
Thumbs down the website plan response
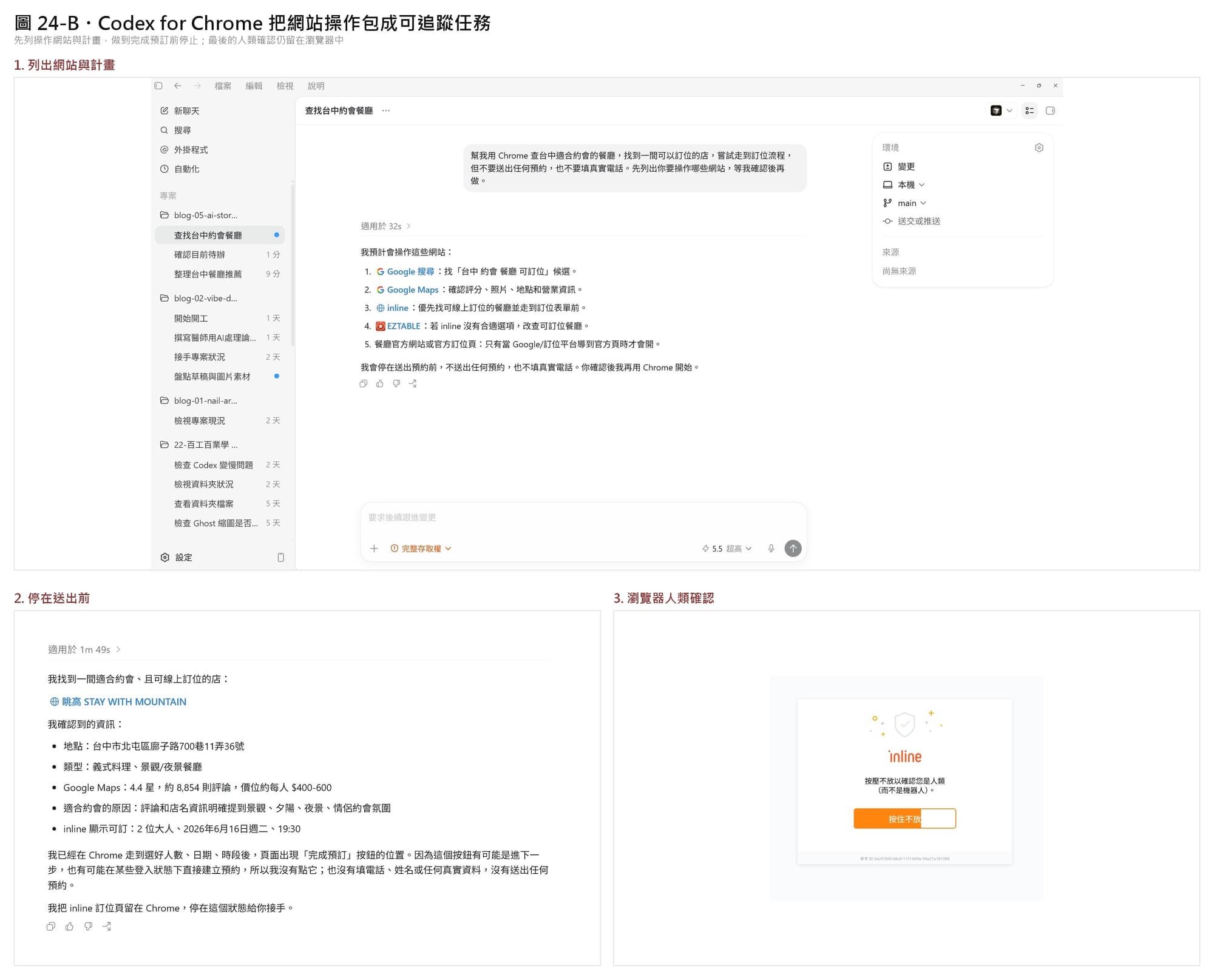(x=396, y=384)
